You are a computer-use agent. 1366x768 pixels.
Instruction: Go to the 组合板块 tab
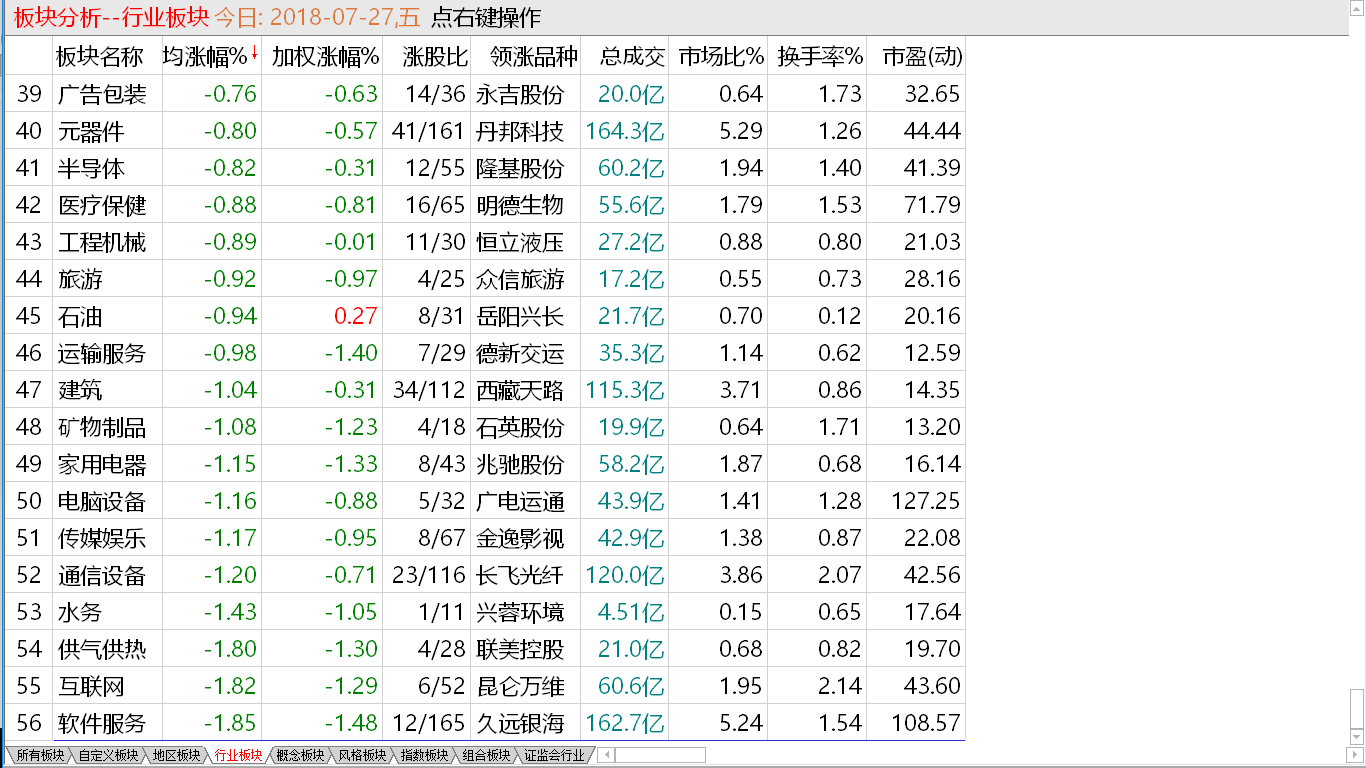pos(486,756)
